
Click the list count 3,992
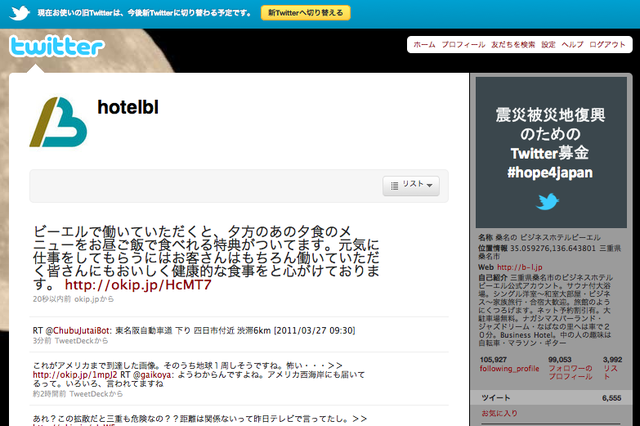[x=612, y=359]
